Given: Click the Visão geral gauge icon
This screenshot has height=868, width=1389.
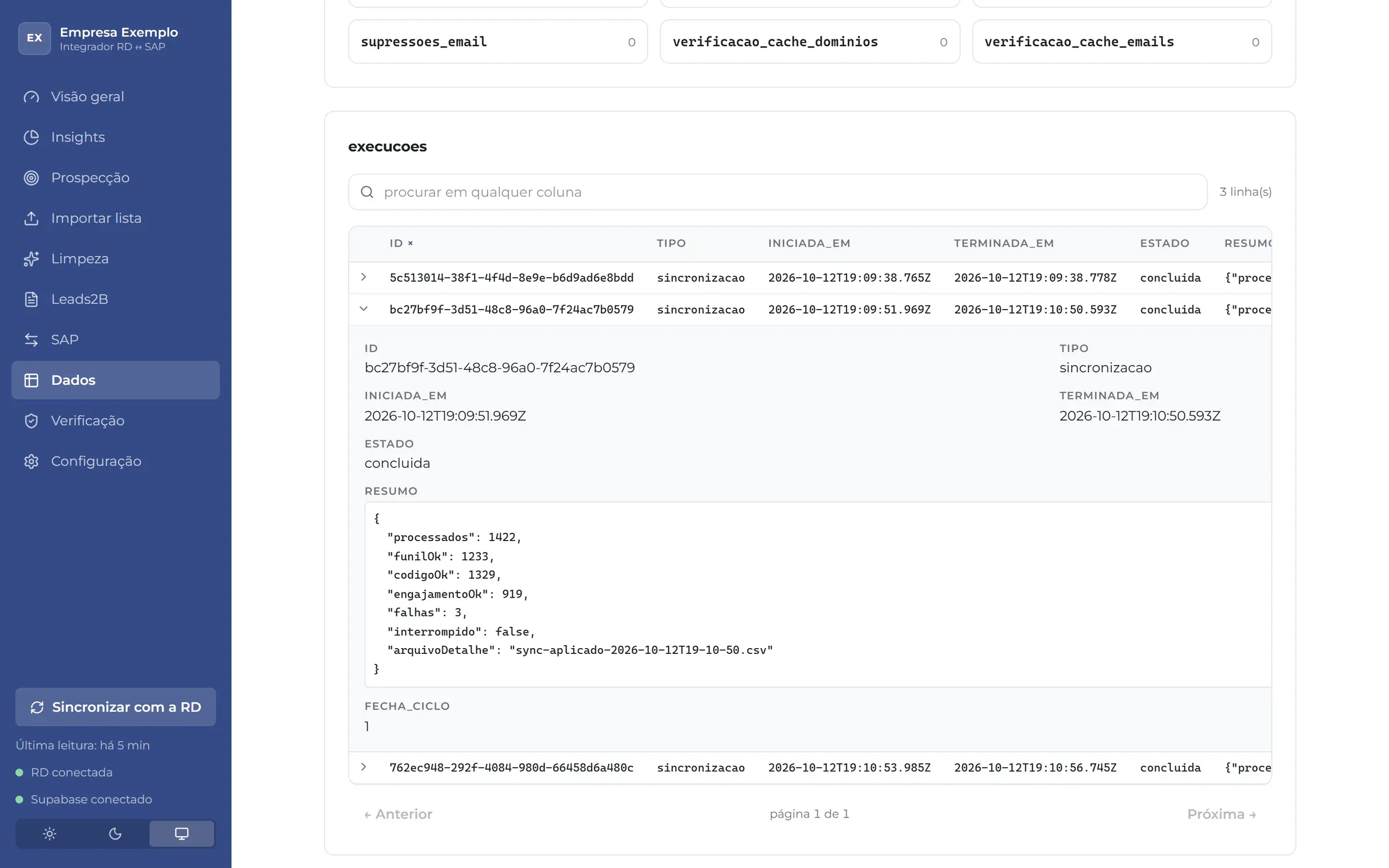Looking at the screenshot, I should (x=31, y=97).
